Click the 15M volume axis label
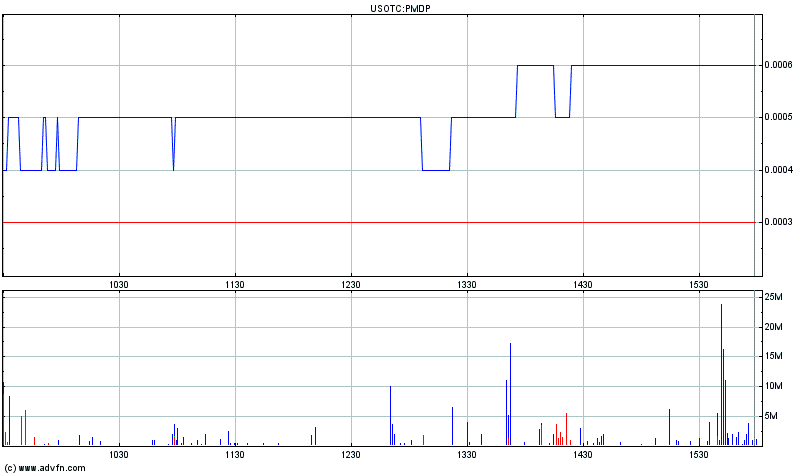 (773, 357)
